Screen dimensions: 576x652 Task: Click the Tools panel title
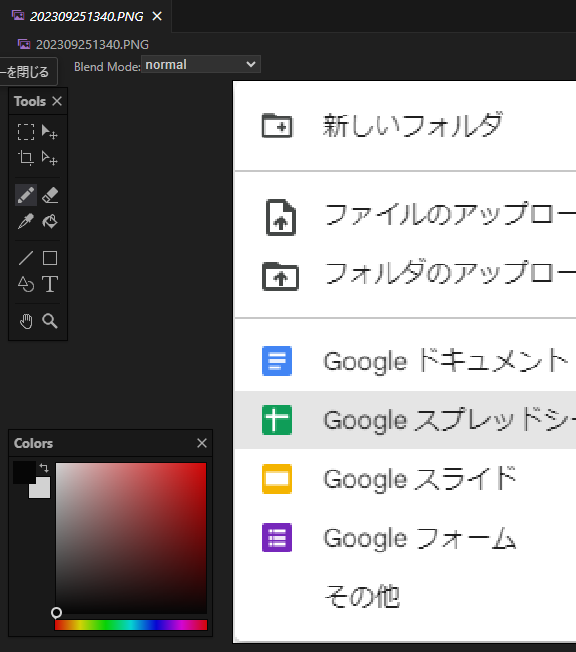coord(30,101)
